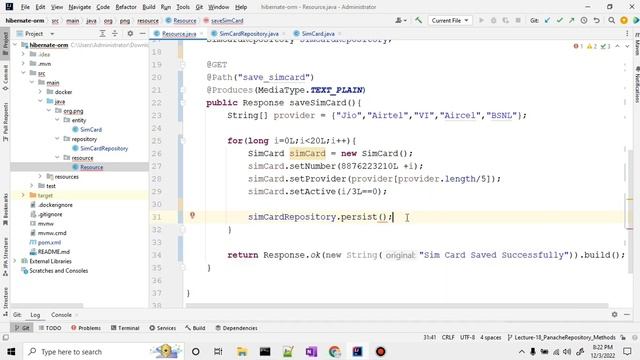This screenshot has height=360, width=640.
Task: Expand the .mvn folder
Action: (23, 64)
